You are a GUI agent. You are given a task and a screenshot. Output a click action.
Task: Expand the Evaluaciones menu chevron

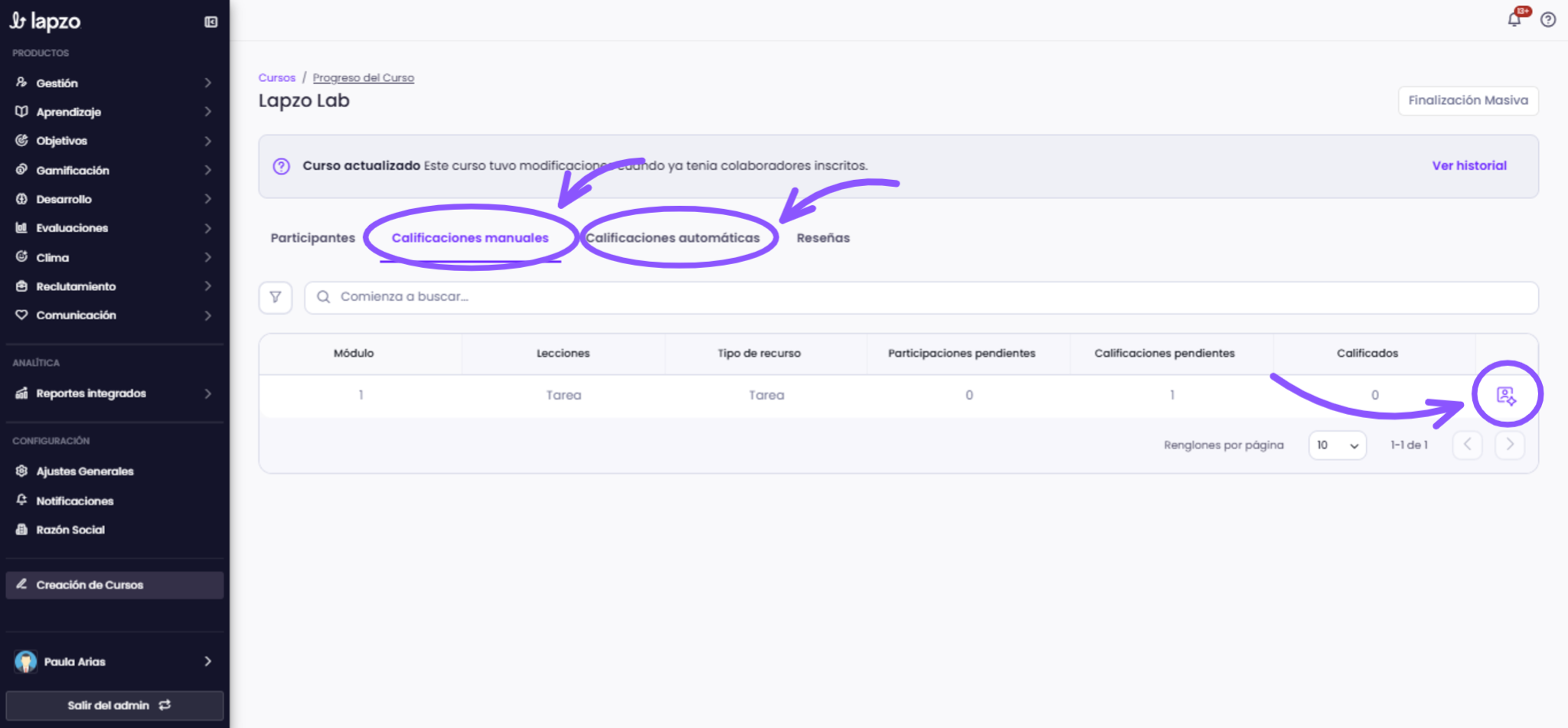click(207, 228)
